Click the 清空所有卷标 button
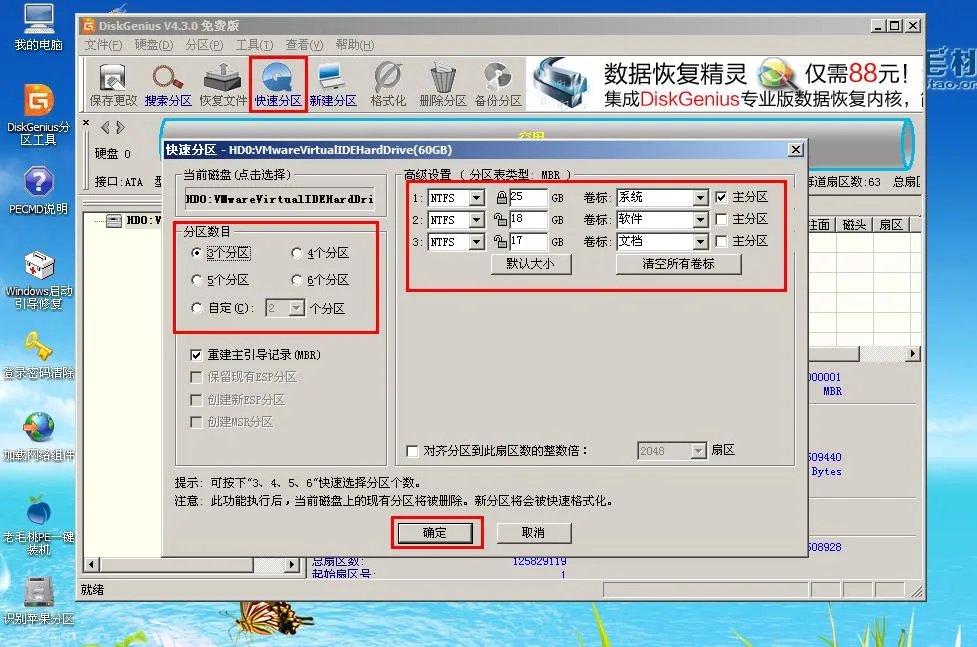This screenshot has width=977, height=647. pyautogui.click(x=678, y=264)
